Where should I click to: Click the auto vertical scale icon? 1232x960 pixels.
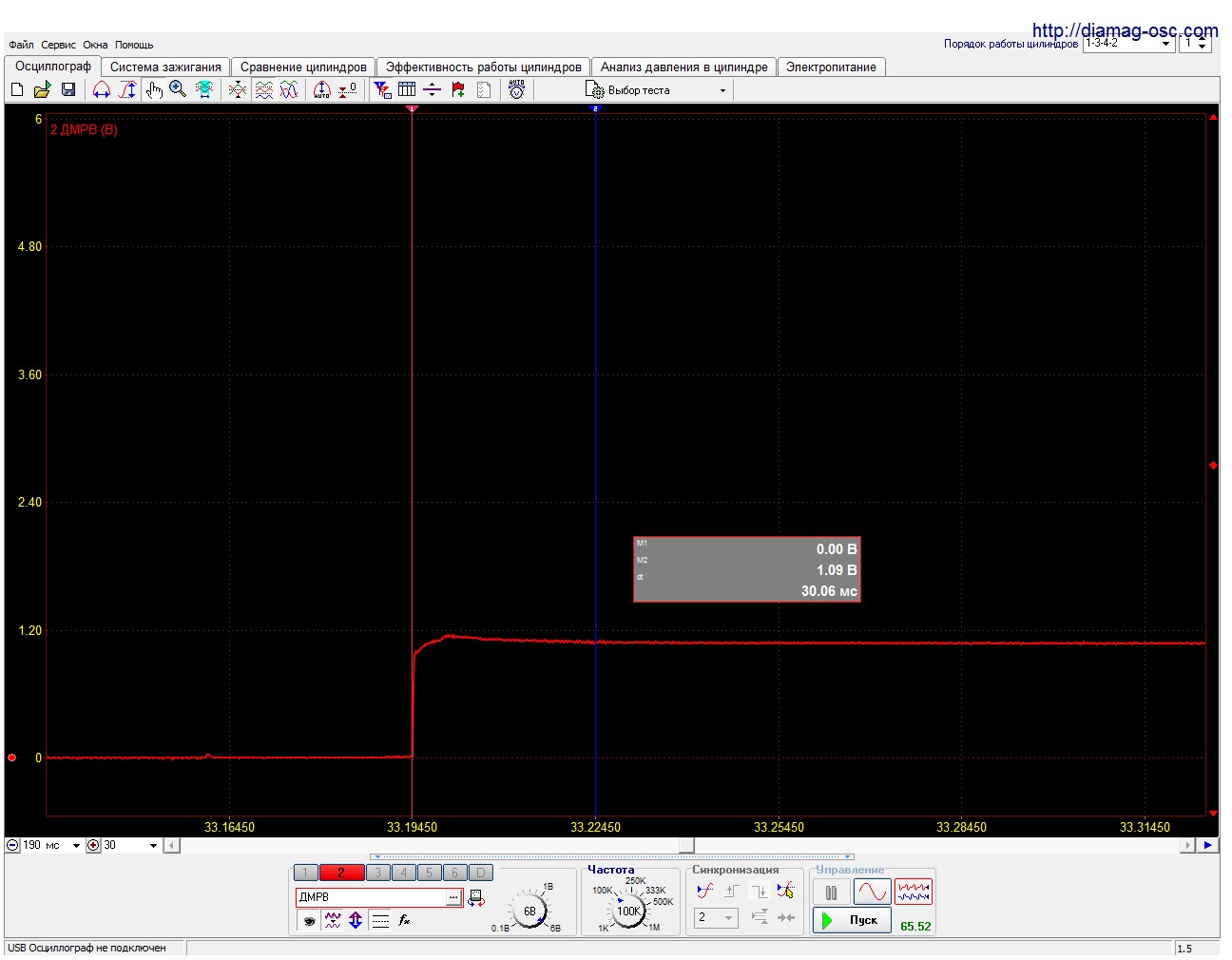[322, 89]
